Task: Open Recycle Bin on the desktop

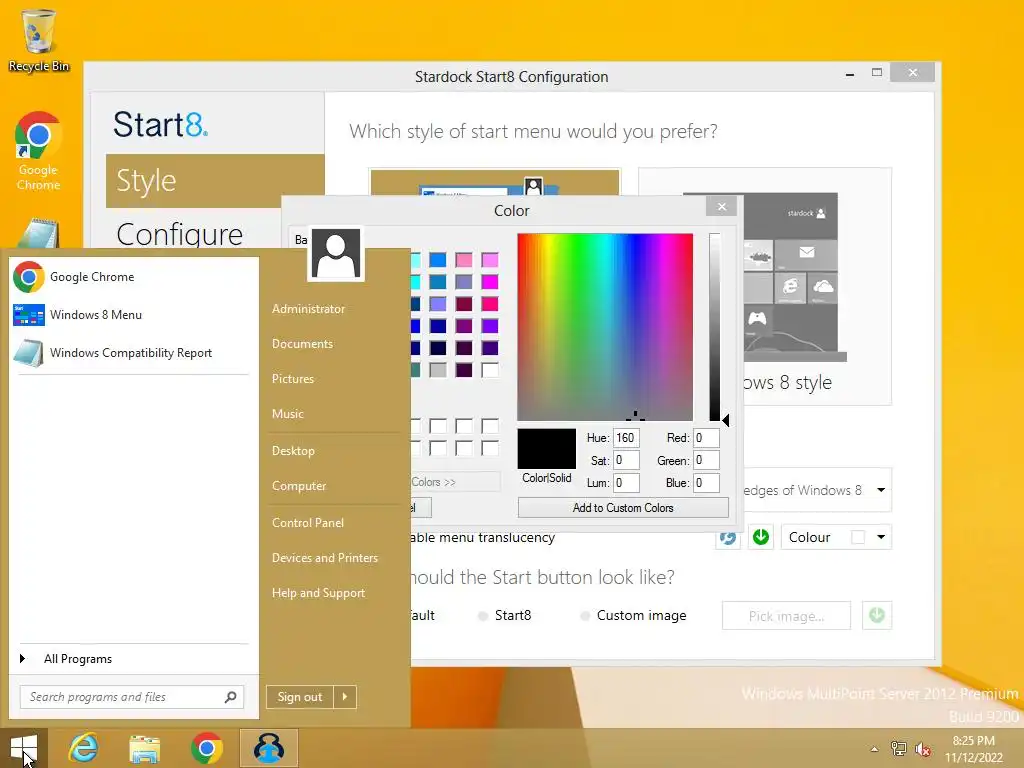Action: [x=39, y=40]
